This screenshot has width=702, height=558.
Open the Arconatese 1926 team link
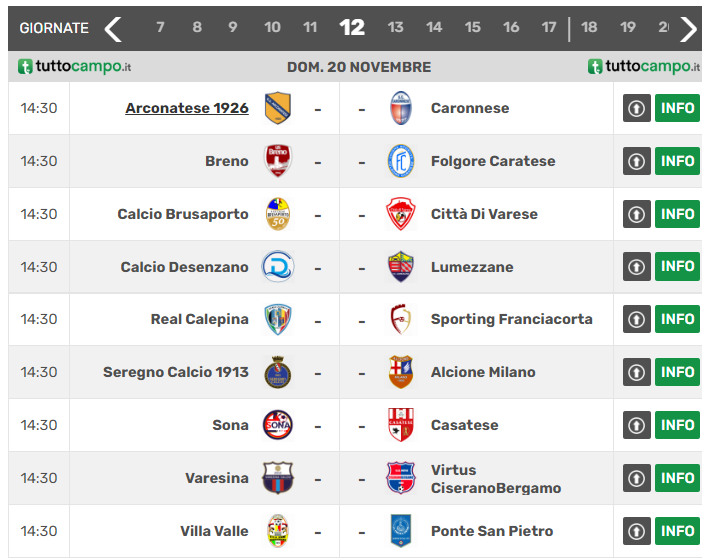tap(186, 108)
